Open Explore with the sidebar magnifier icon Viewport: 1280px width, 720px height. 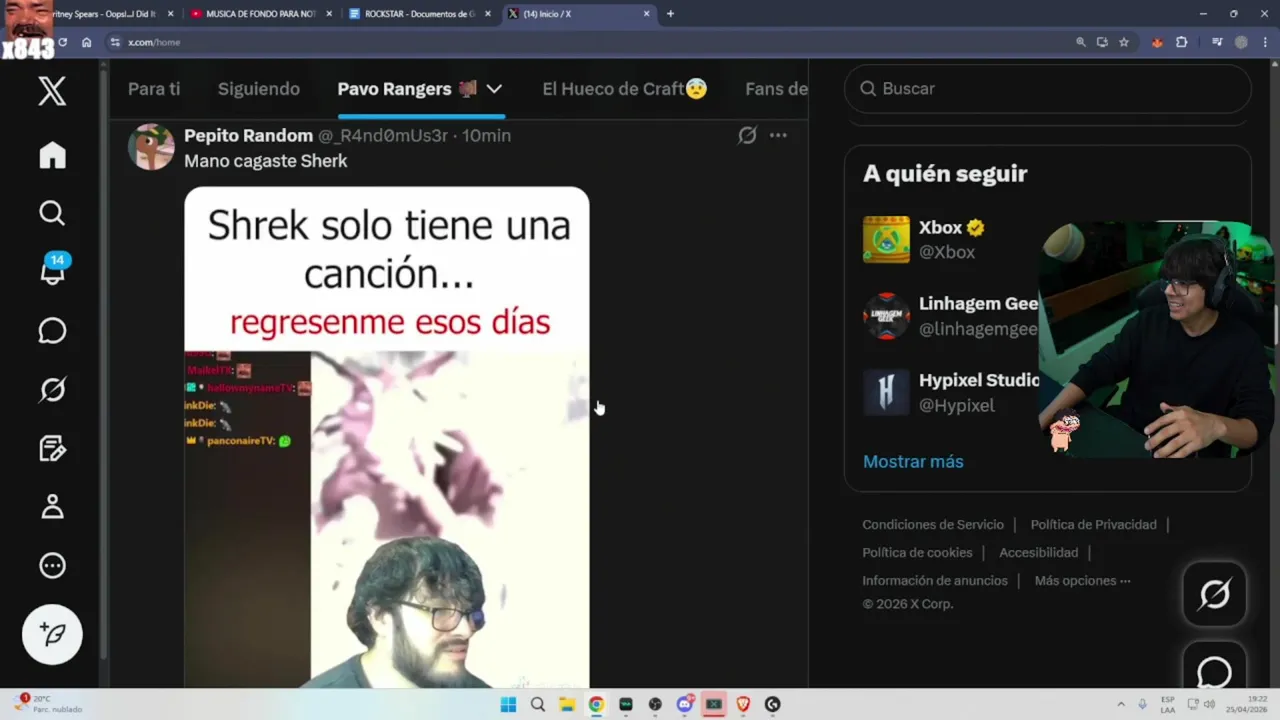(52, 213)
